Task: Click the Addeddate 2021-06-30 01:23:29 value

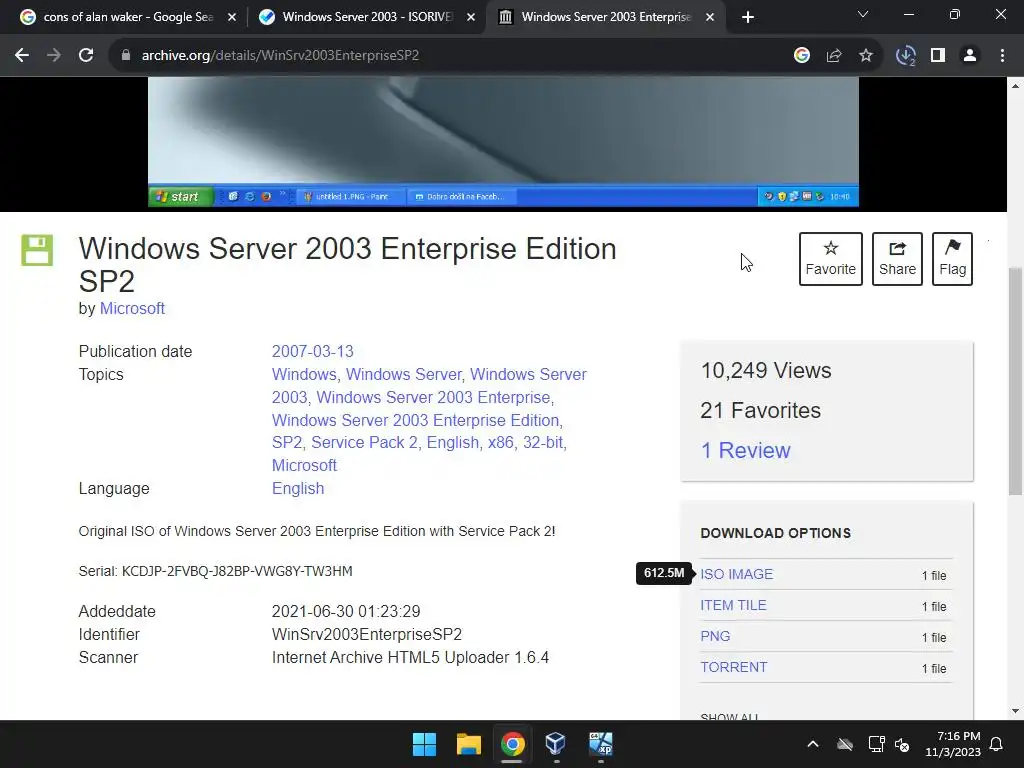Action: point(346,611)
